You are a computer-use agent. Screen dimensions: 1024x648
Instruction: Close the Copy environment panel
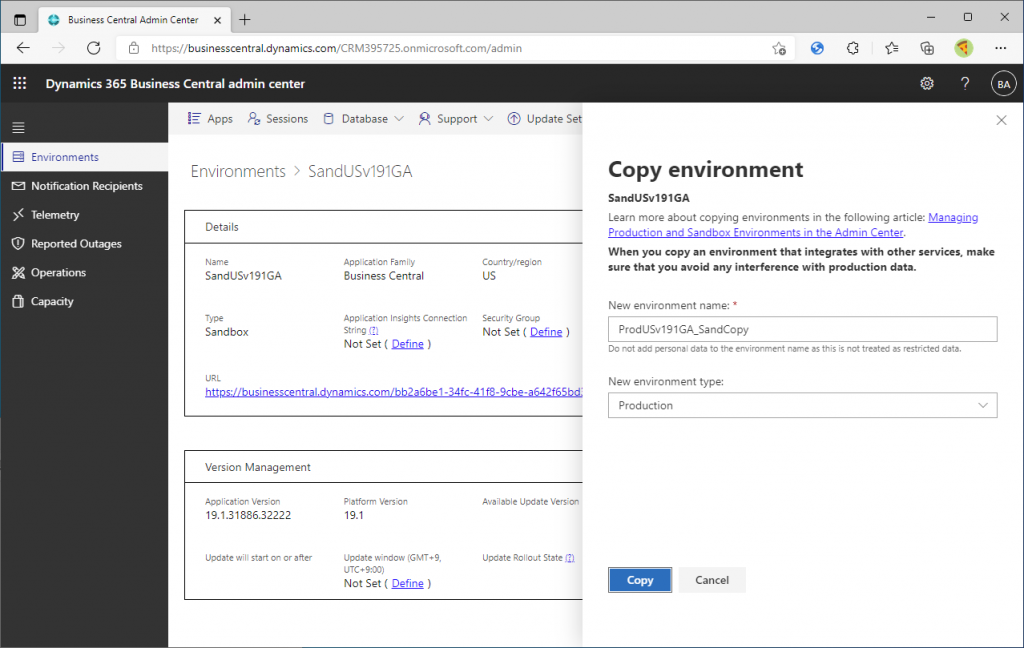click(1001, 120)
